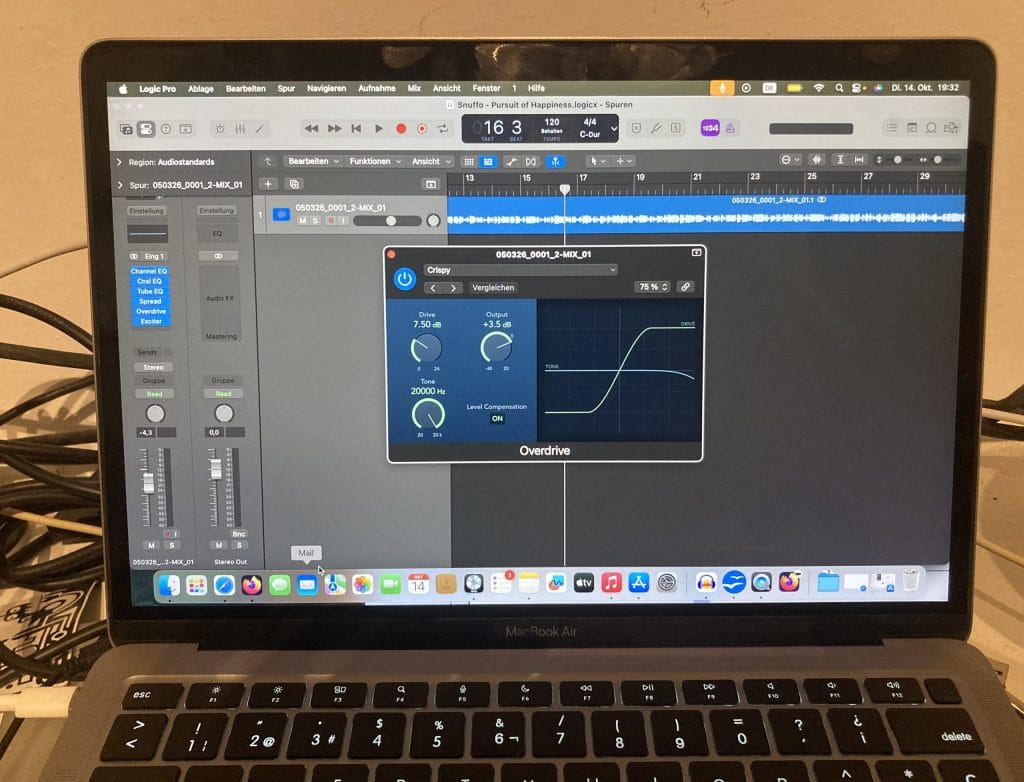Viewport: 1024px width, 782px height.
Task: Click the link icon in Overdrive plugin
Action: tap(685, 287)
